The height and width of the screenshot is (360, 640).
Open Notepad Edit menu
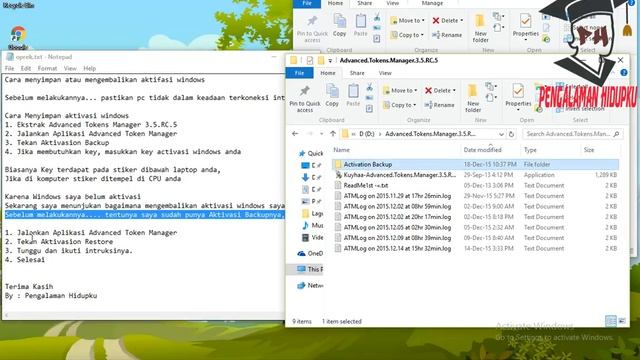[x=26, y=68]
